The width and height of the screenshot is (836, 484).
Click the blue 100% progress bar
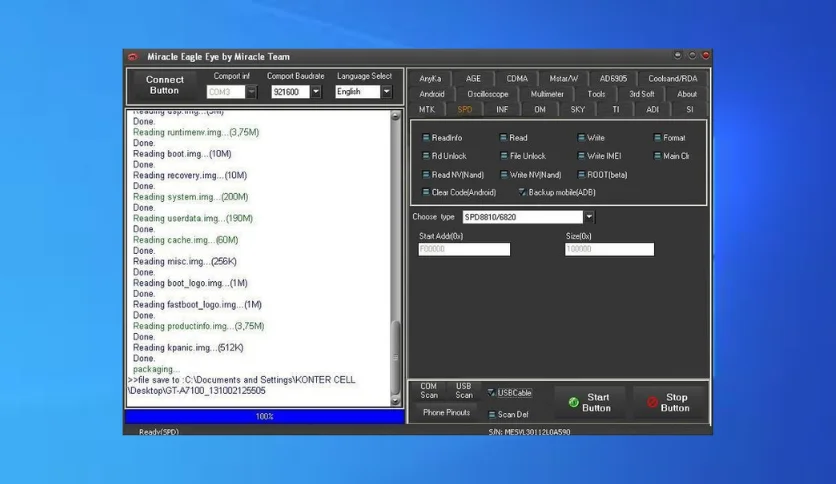click(x=264, y=416)
